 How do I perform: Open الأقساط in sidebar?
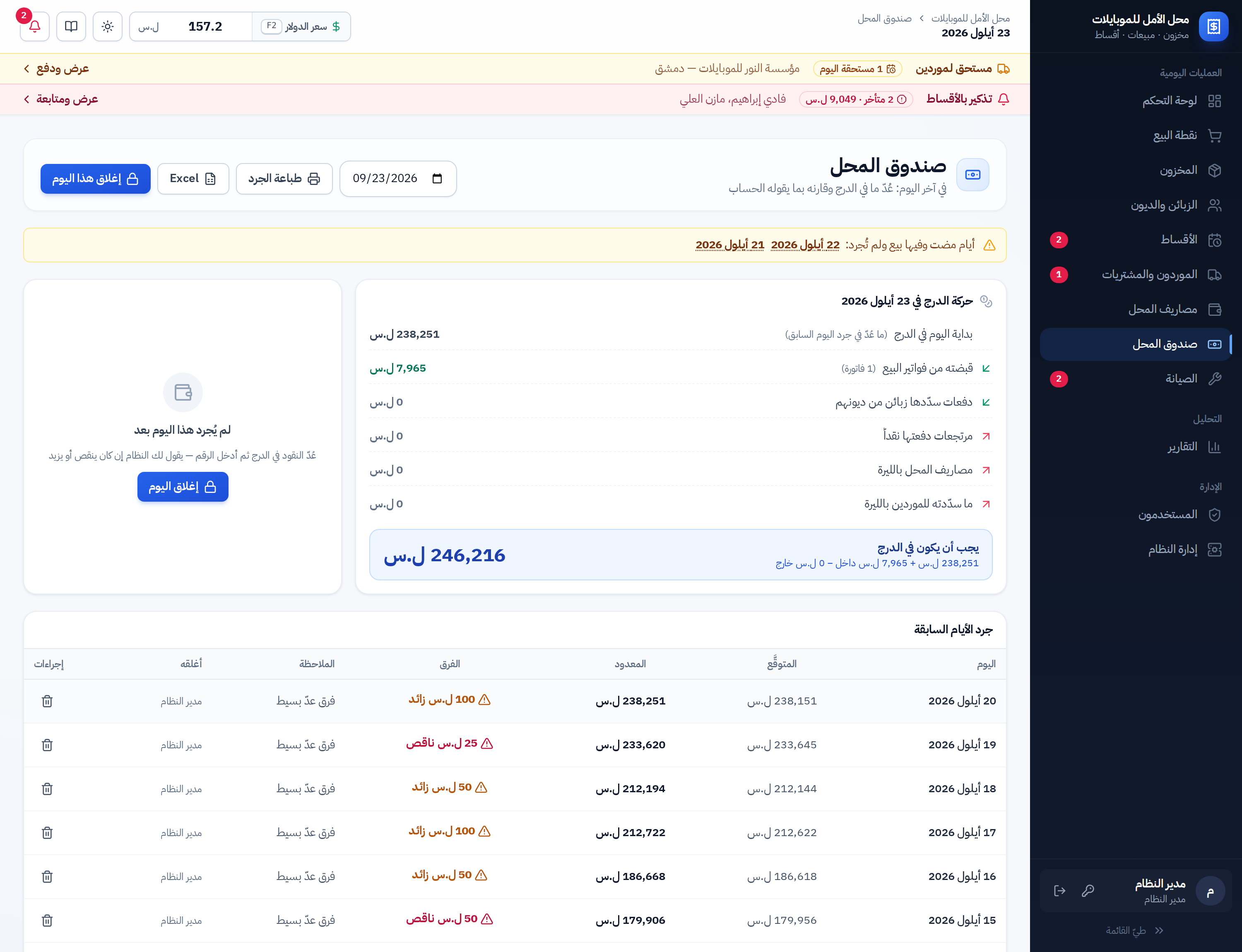coord(1136,240)
